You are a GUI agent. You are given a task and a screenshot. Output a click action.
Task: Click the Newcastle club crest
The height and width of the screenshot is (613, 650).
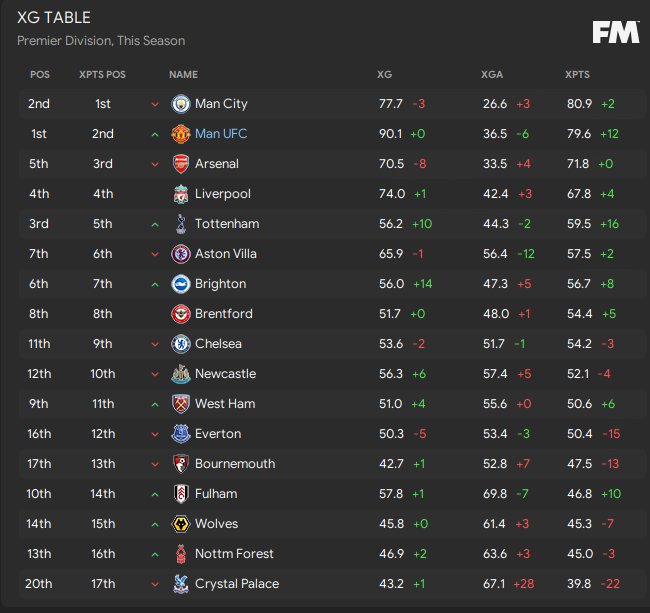(181, 374)
